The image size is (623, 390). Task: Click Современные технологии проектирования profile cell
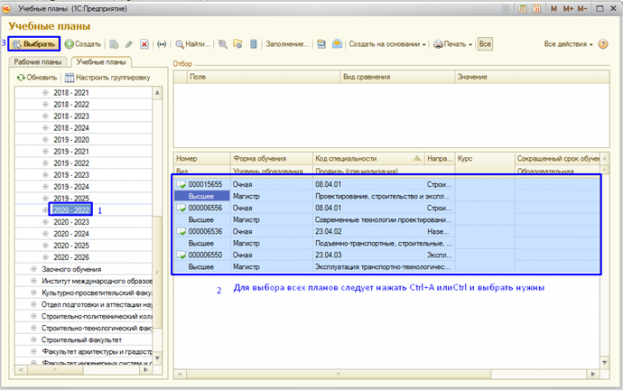pyautogui.click(x=383, y=220)
